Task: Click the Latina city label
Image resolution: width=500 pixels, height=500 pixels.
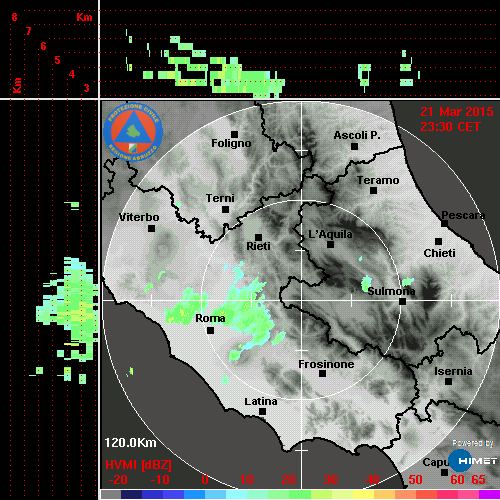Action: click(261, 401)
